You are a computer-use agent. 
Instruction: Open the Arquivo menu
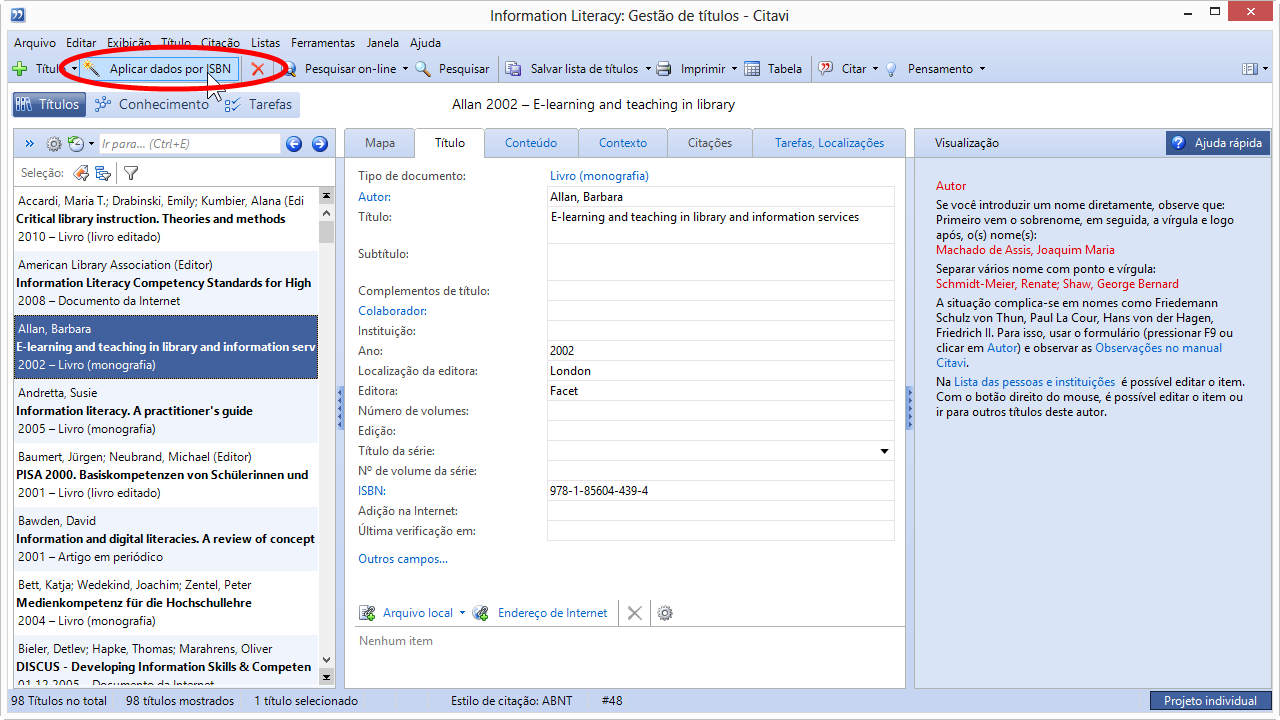click(35, 43)
